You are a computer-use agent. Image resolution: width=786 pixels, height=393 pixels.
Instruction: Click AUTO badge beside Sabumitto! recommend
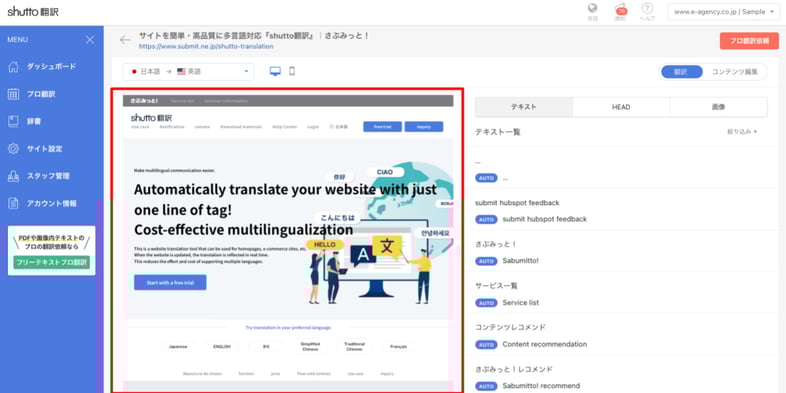486,386
